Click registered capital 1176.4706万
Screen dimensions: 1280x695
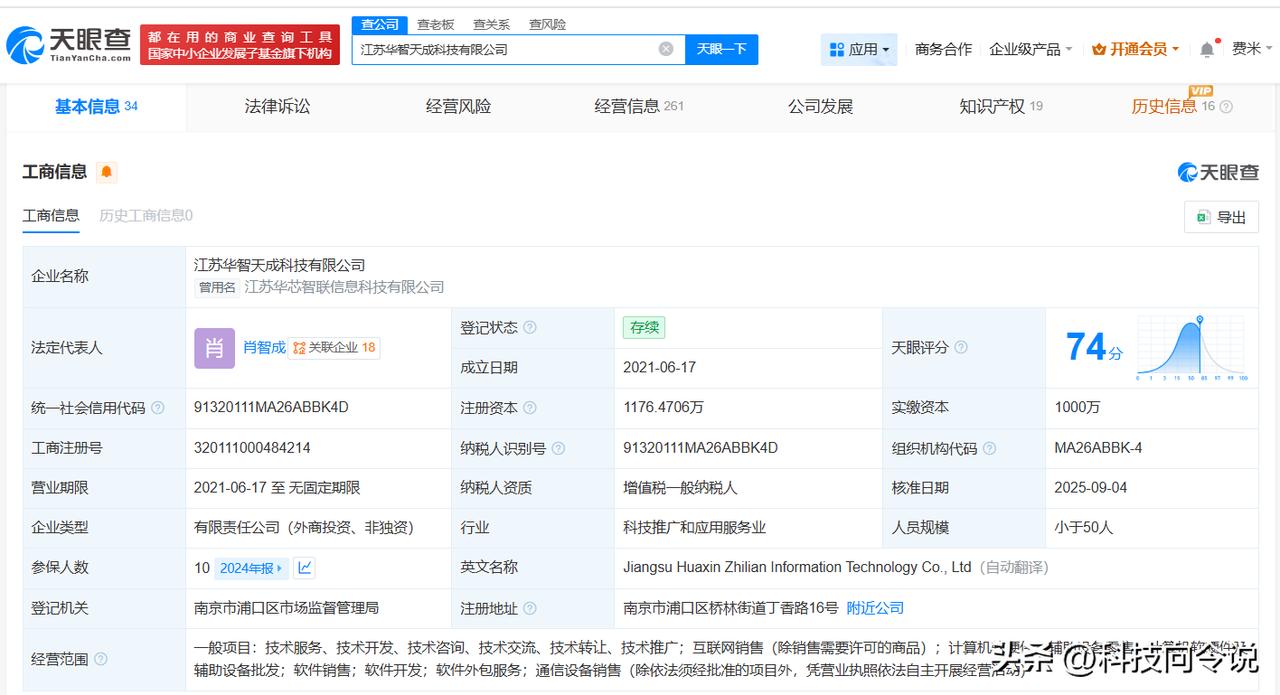tap(663, 407)
